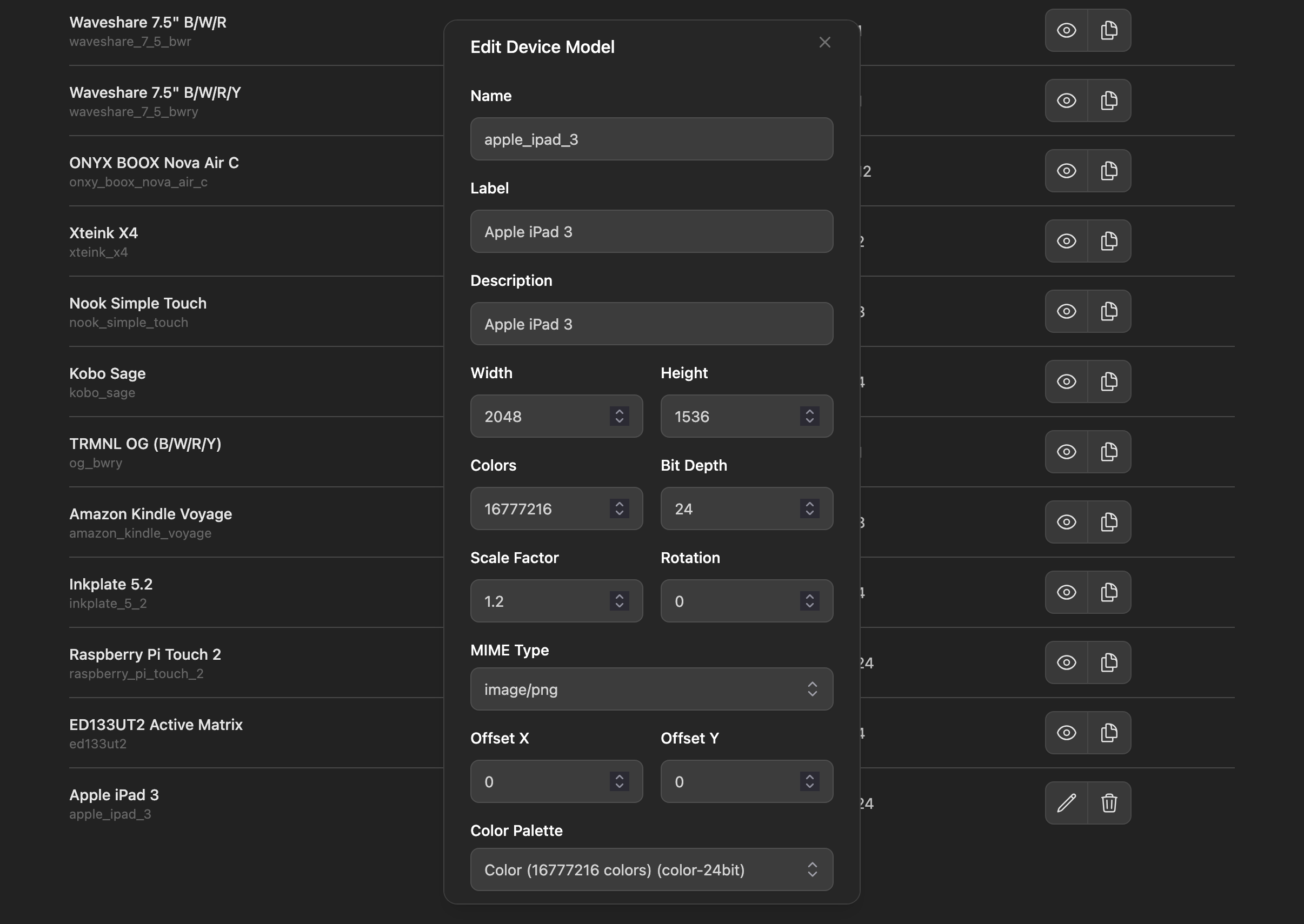Preview the Waveshare 7.5" B/W/R device
The image size is (1304, 924).
tap(1067, 30)
